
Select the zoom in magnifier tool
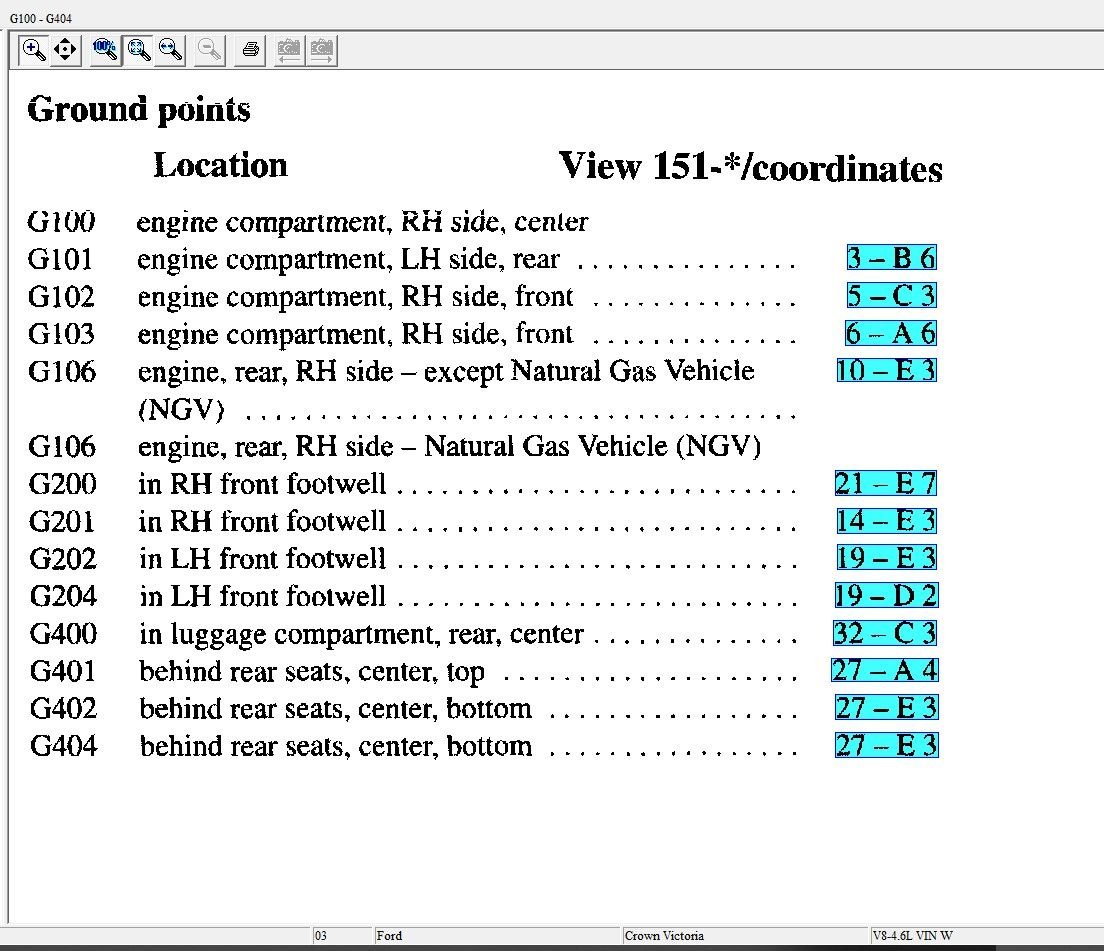pos(34,49)
